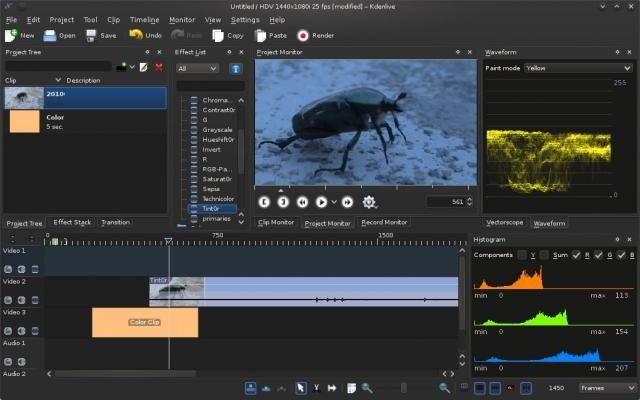The height and width of the screenshot is (400, 640).
Task: Switch to the Transition tab
Action: pos(116,222)
